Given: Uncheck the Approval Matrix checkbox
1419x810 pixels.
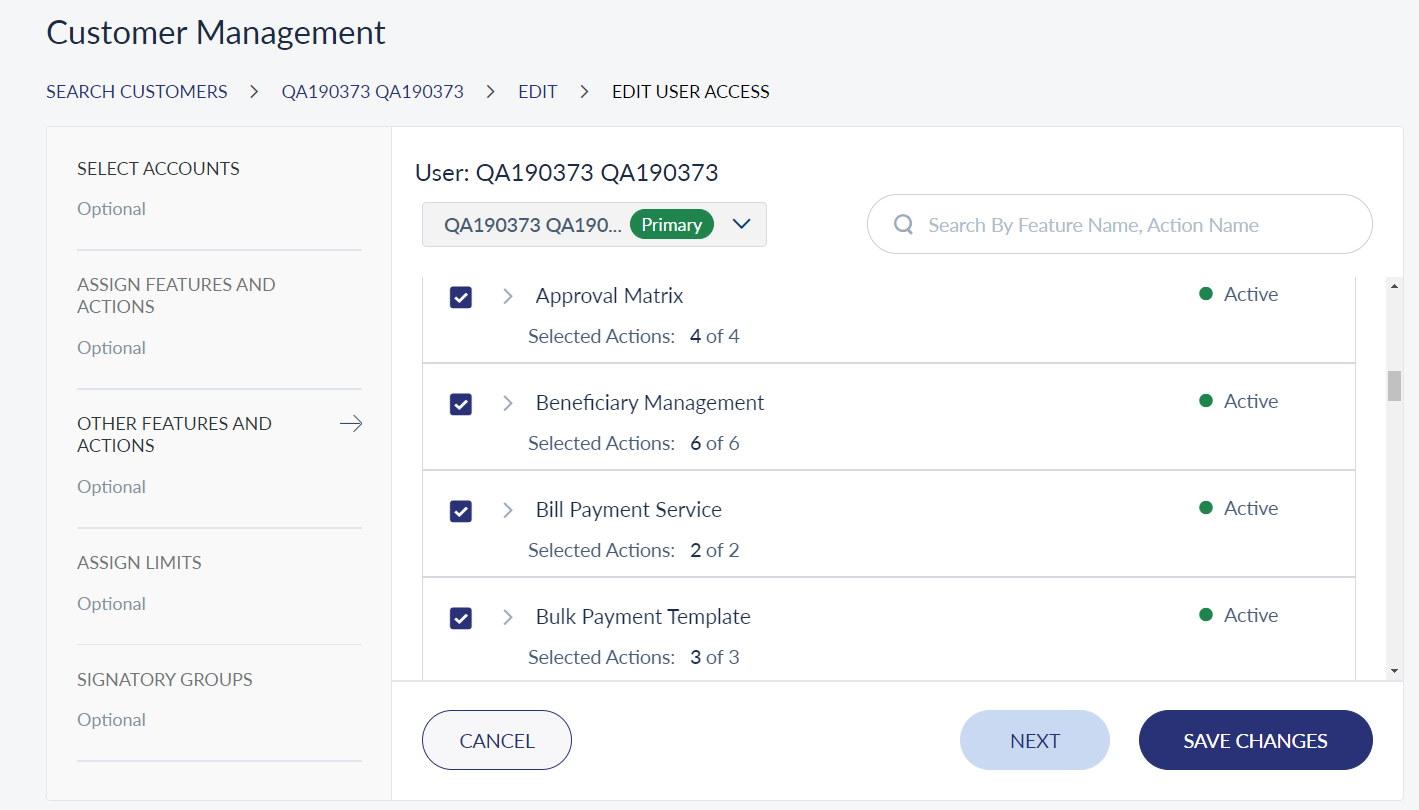Looking at the screenshot, I should pos(461,297).
